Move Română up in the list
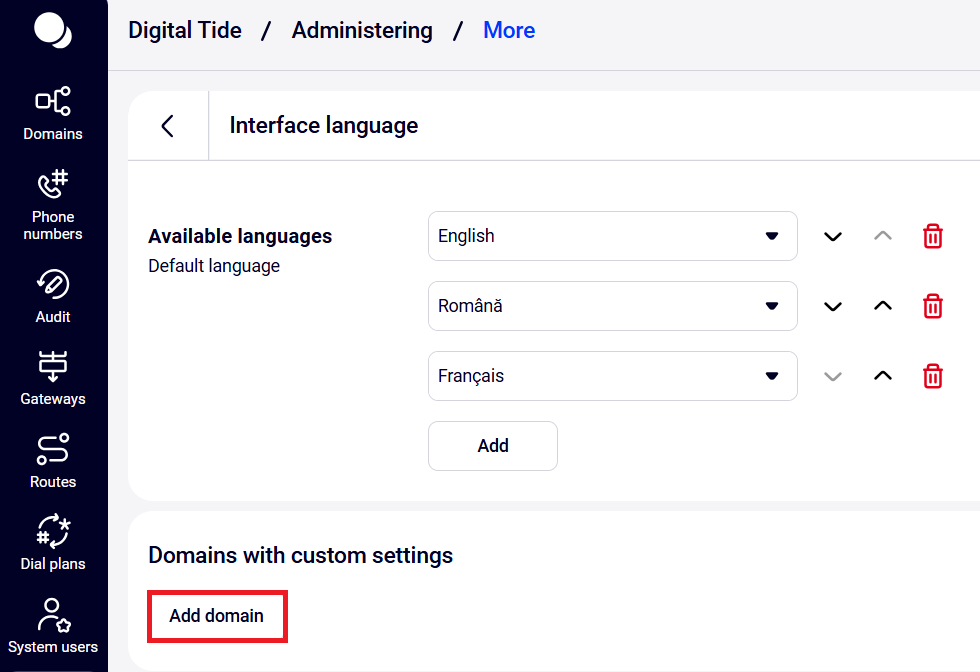Screen dimensions: 980x672 pos(882,306)
